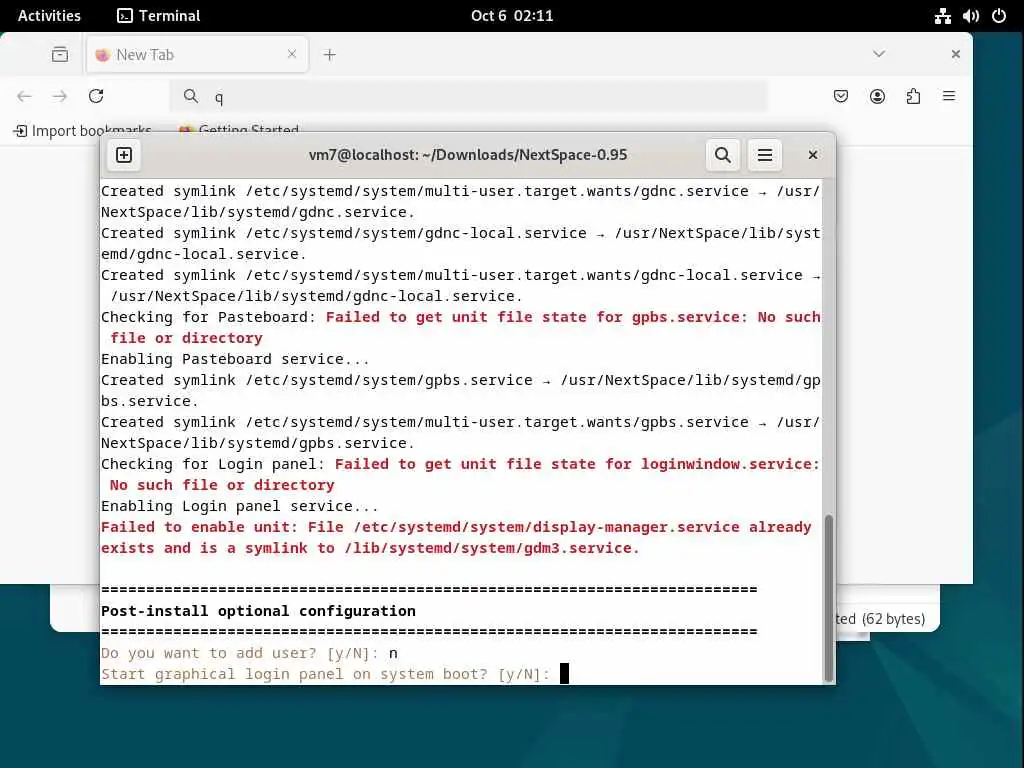Open a new terminal tab
Viewport: 1024px width, 768px height.
(124, 155)
